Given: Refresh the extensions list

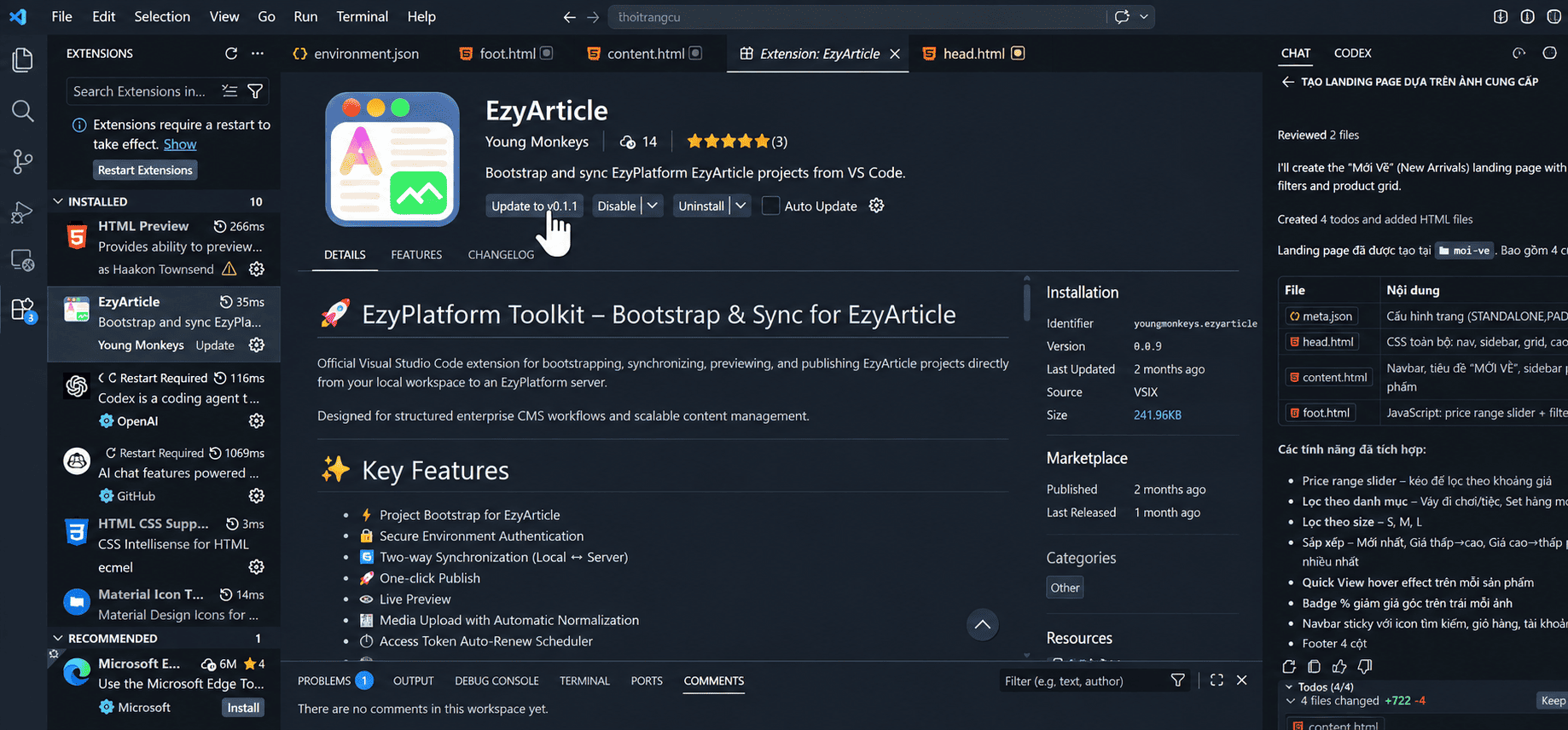Looking at the screenshot, I should click(231, 54).
